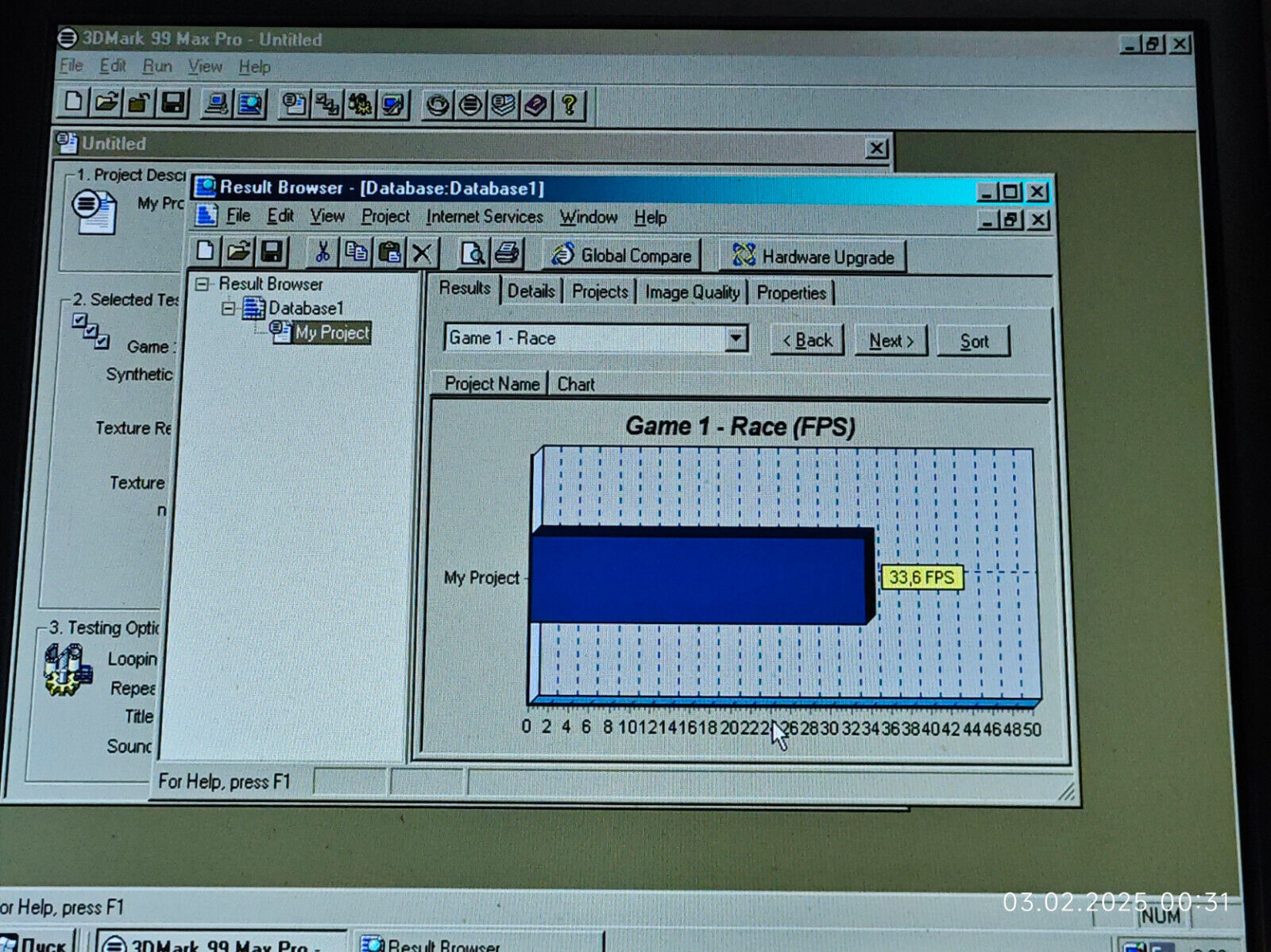The image size is (1271, 952).
Task: Open Edit menu in Result Browser
Action: coord(280,216)
